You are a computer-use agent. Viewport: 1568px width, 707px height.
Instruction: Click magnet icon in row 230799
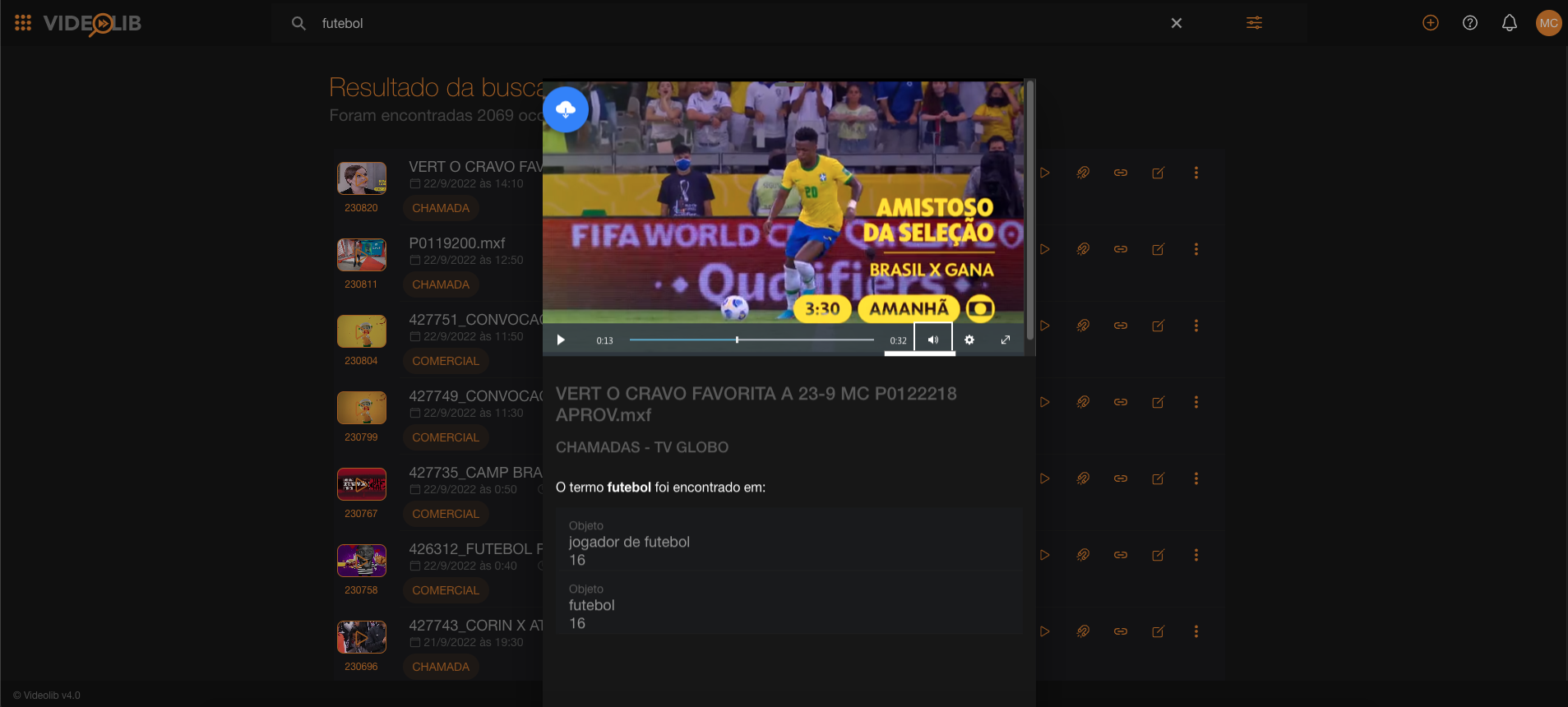1083,402
